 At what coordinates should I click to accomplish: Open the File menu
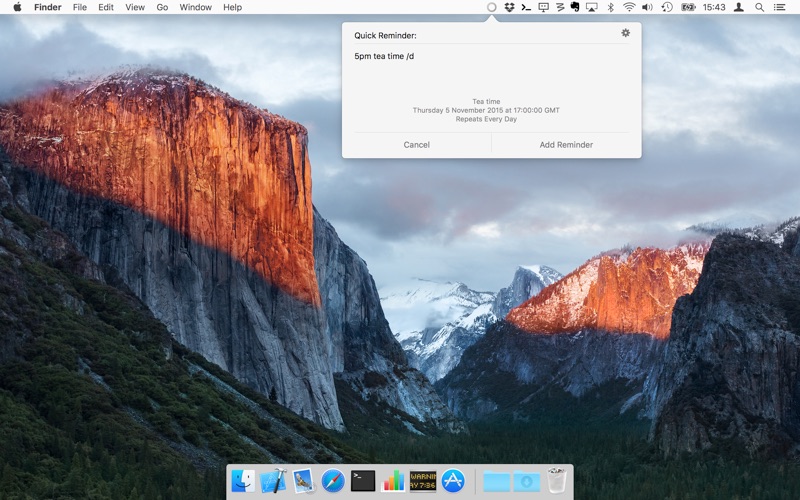click(80, 7)
